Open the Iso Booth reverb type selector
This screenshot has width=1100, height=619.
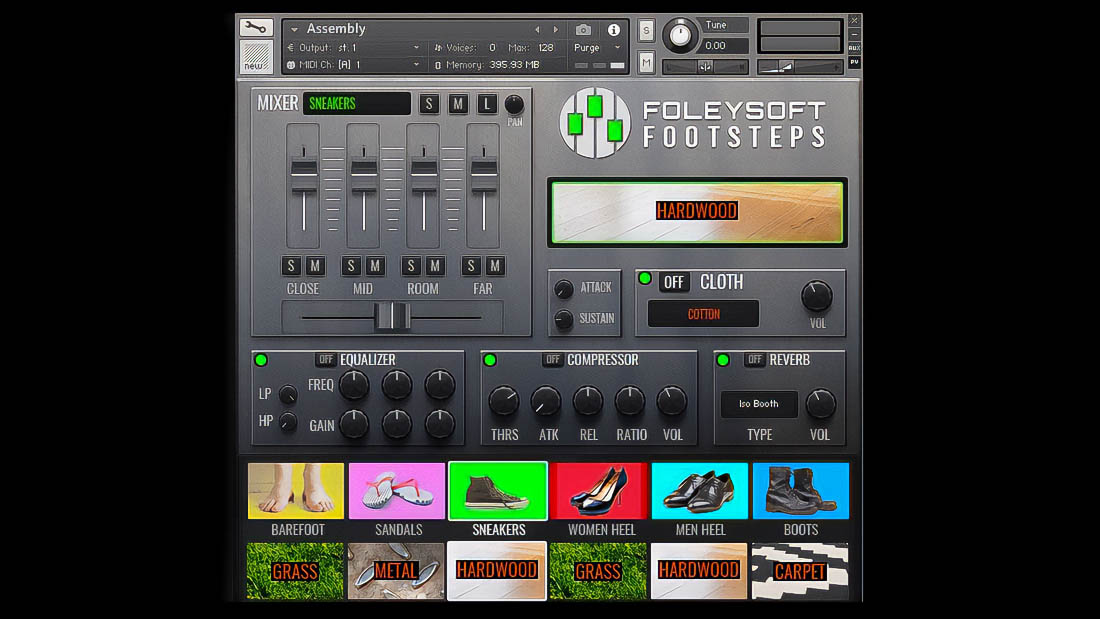(759, 404)
